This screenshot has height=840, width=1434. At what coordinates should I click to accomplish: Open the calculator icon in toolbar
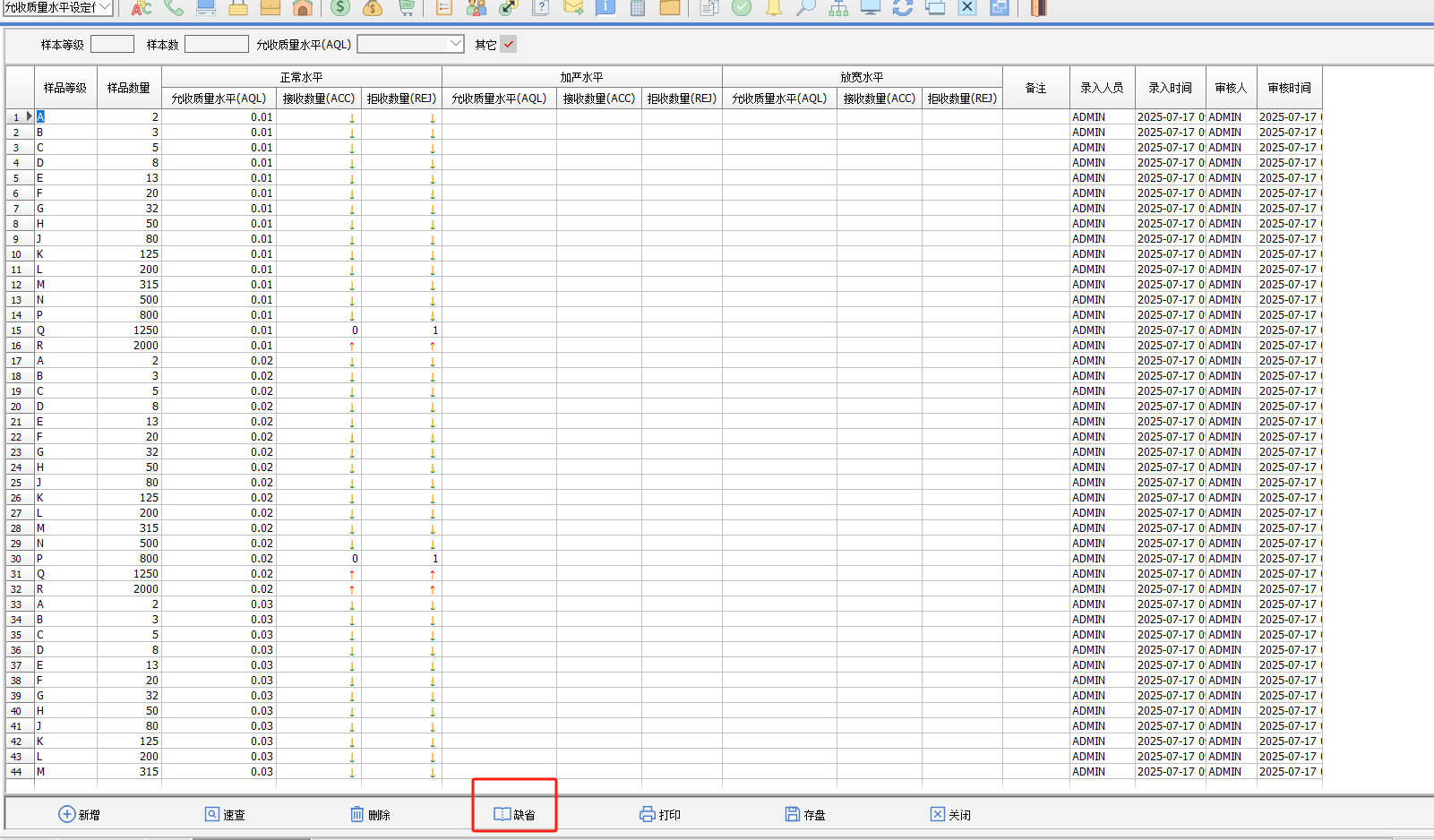638,8
